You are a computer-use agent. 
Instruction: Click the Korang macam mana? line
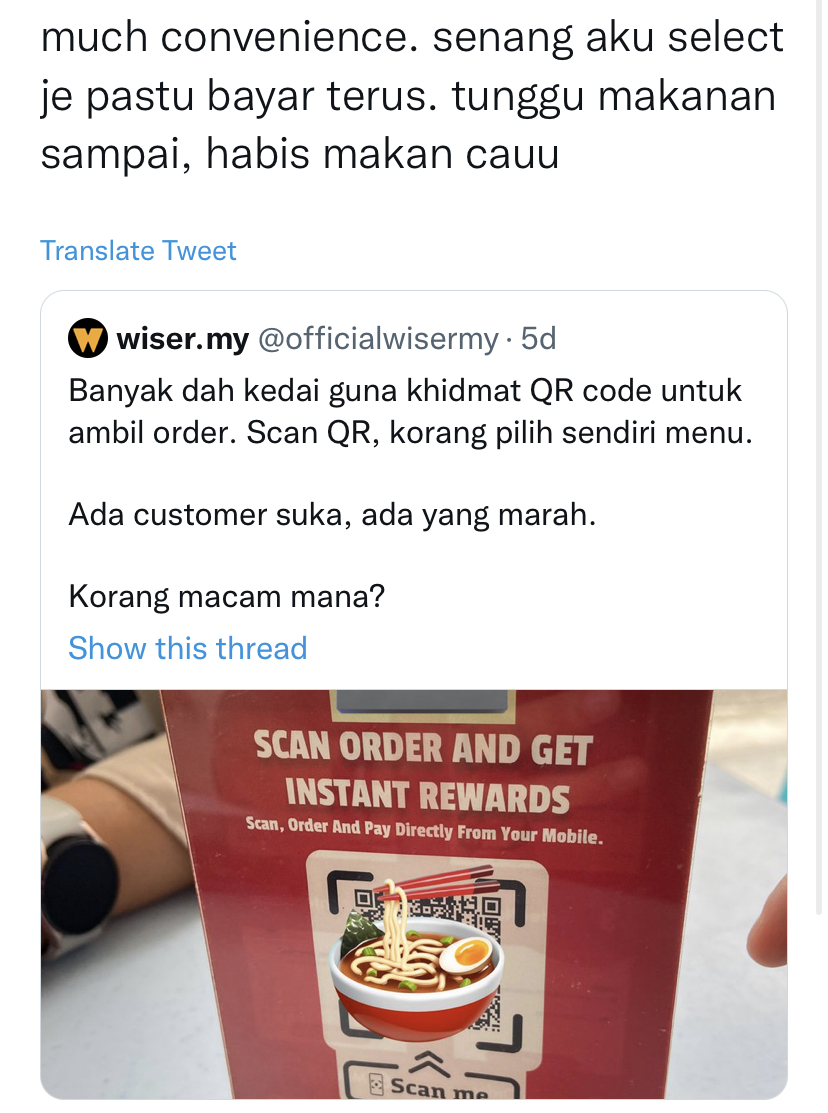(227, 596)
